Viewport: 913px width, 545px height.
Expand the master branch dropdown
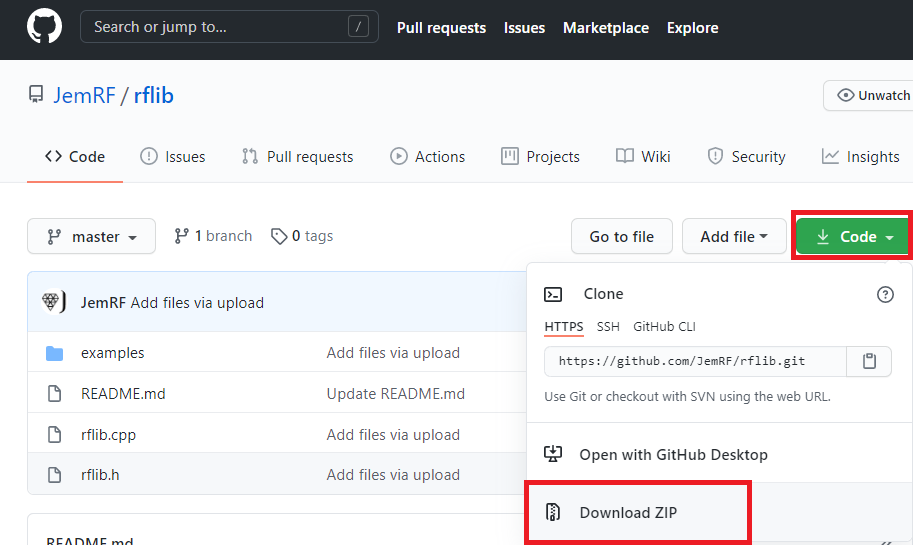91,236
